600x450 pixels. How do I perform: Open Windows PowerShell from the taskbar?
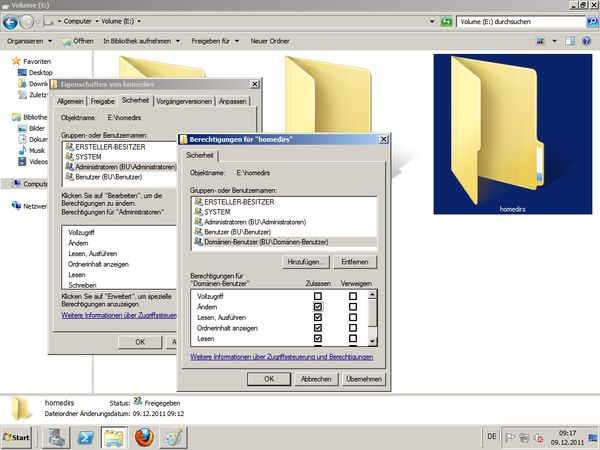point(87,438)
